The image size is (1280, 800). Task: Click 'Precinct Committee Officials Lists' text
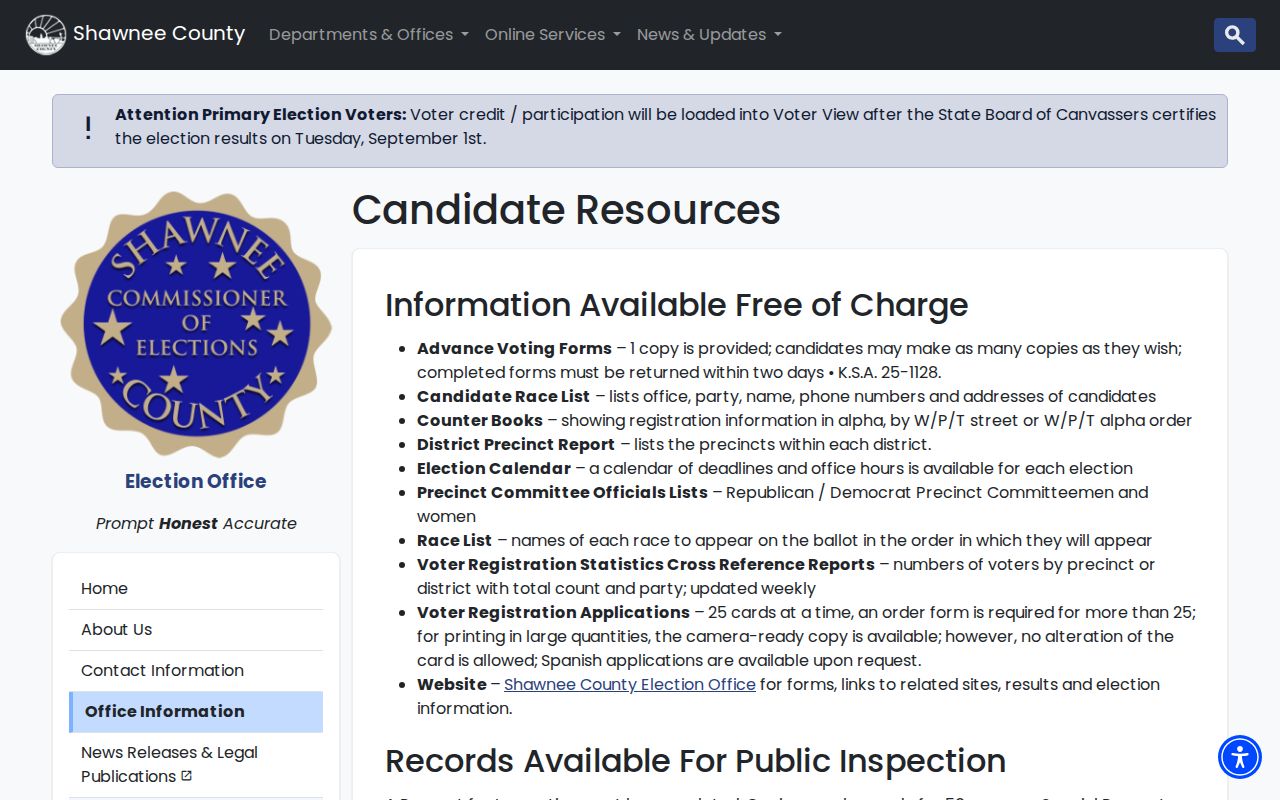(x=562, y=493)
